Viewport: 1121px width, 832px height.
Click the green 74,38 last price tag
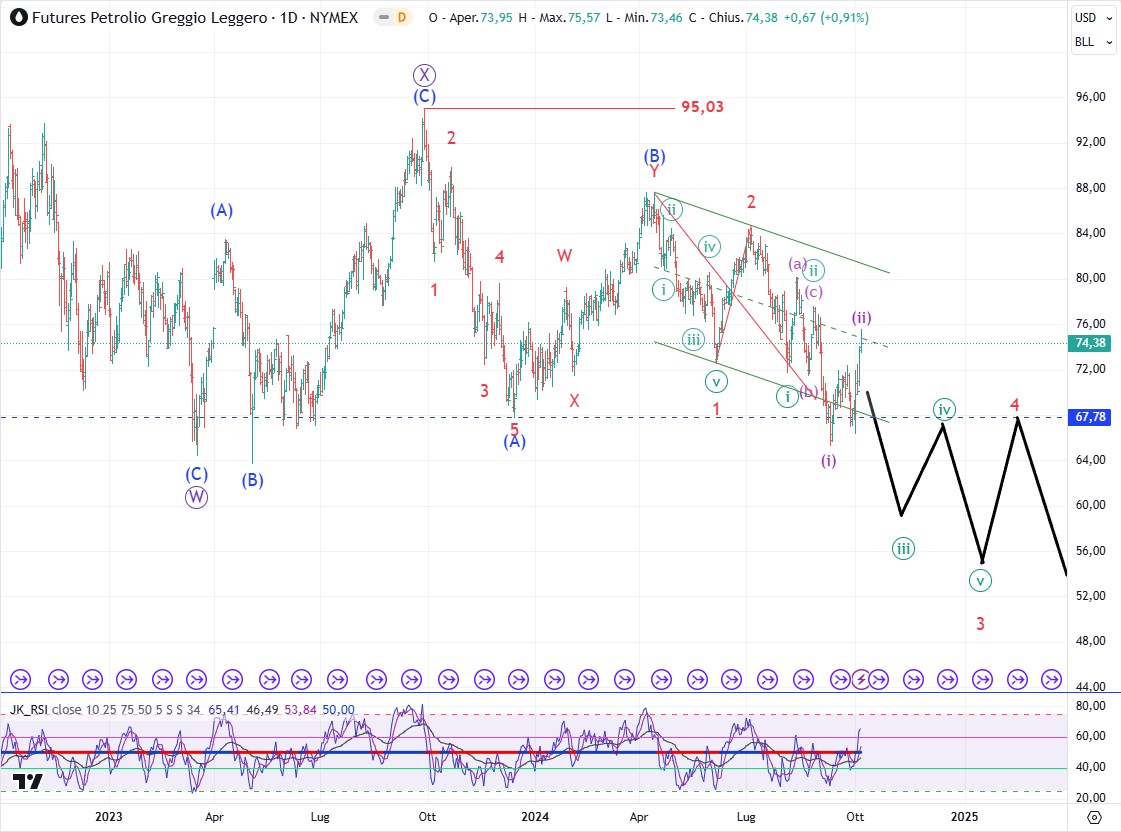pos(1090,343)
